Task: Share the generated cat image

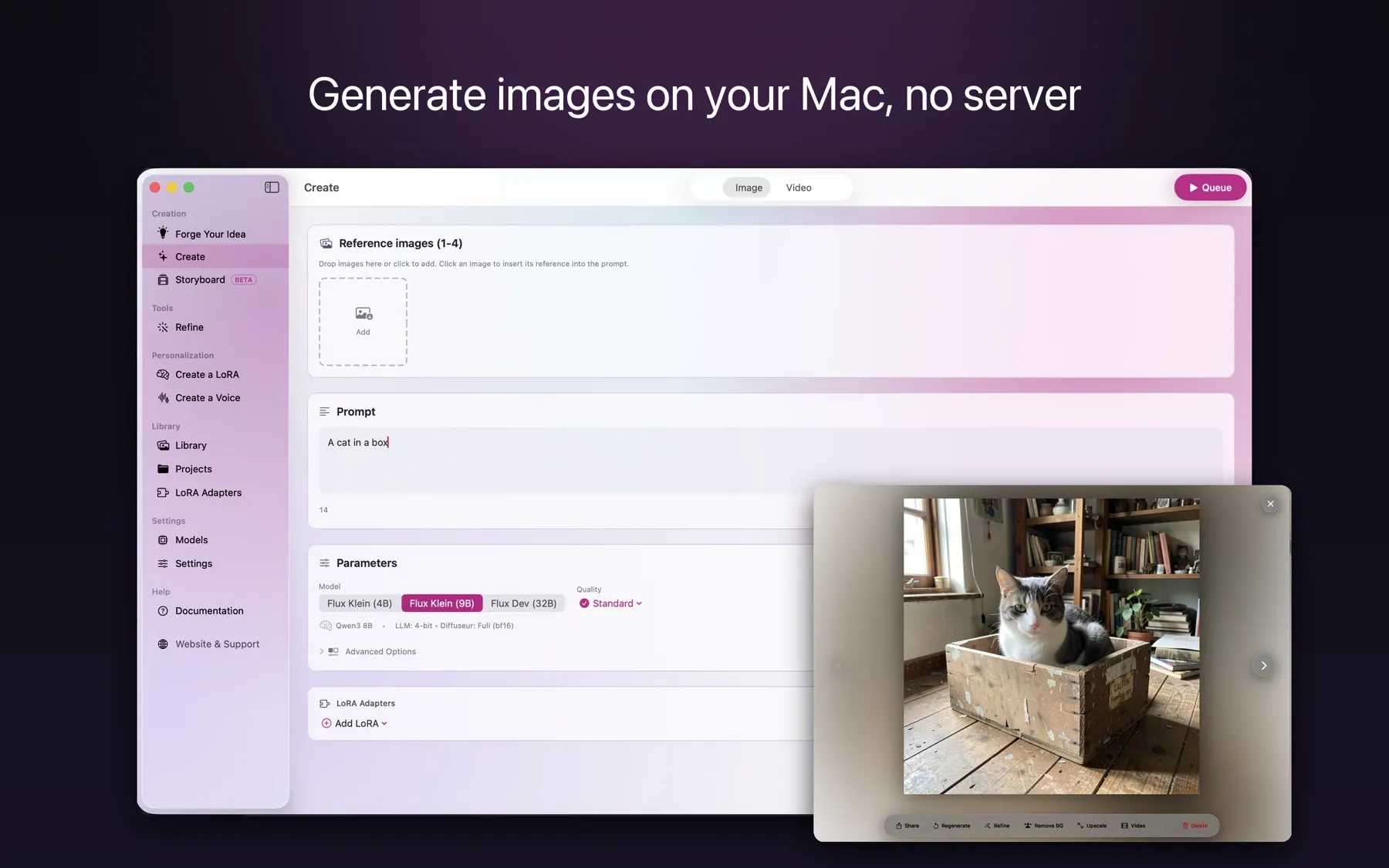Action: click(907, 826)
